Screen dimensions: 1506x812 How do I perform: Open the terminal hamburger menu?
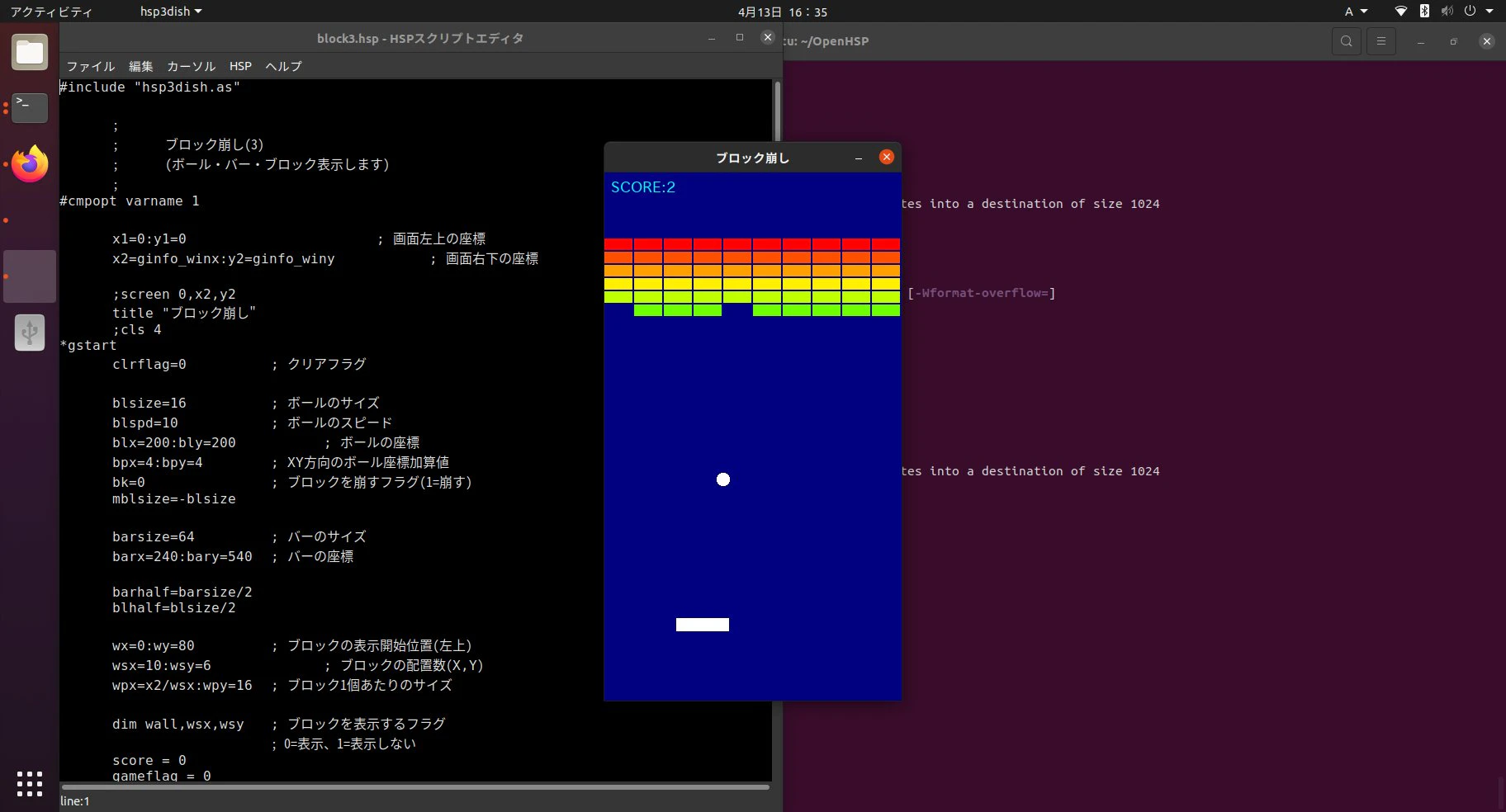point(1380,41)
